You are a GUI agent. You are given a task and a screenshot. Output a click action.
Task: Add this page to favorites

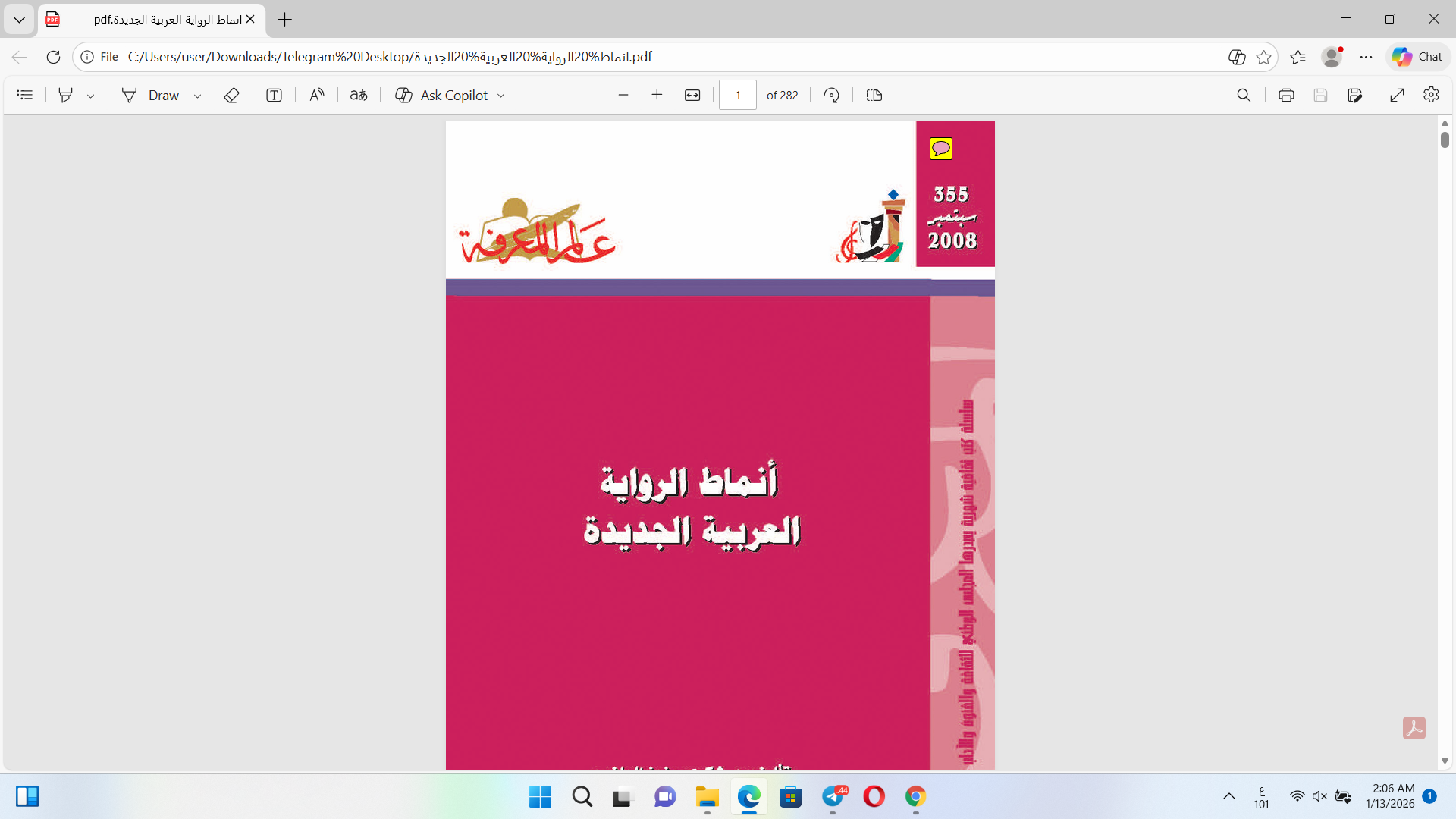[1263, 57]
